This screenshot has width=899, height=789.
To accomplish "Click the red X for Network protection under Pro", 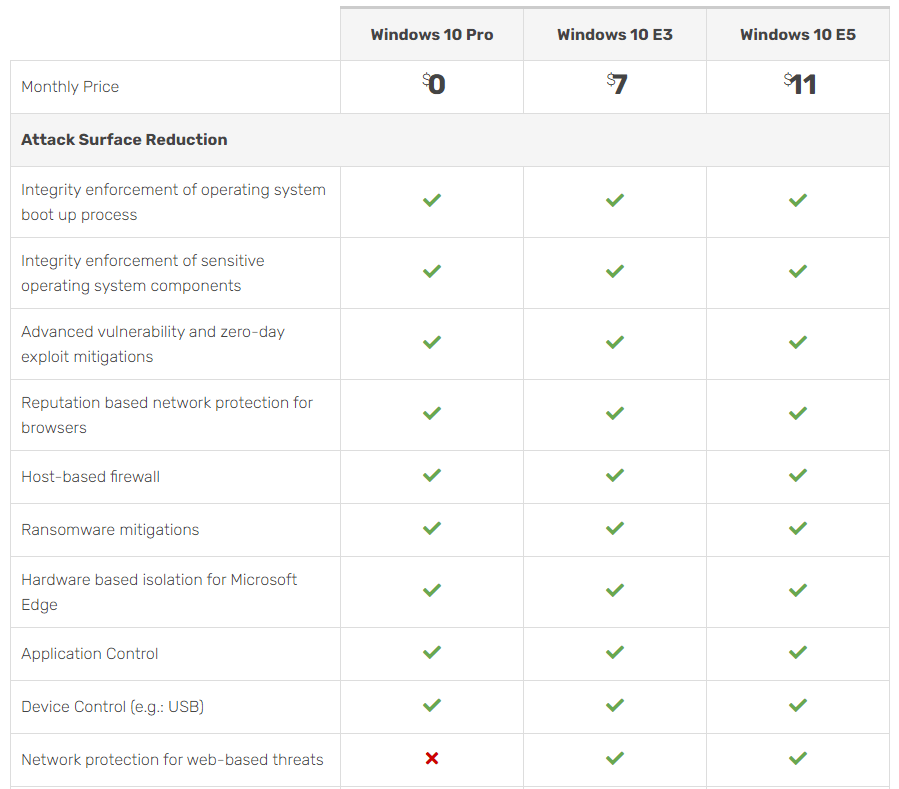I will 432,759.
